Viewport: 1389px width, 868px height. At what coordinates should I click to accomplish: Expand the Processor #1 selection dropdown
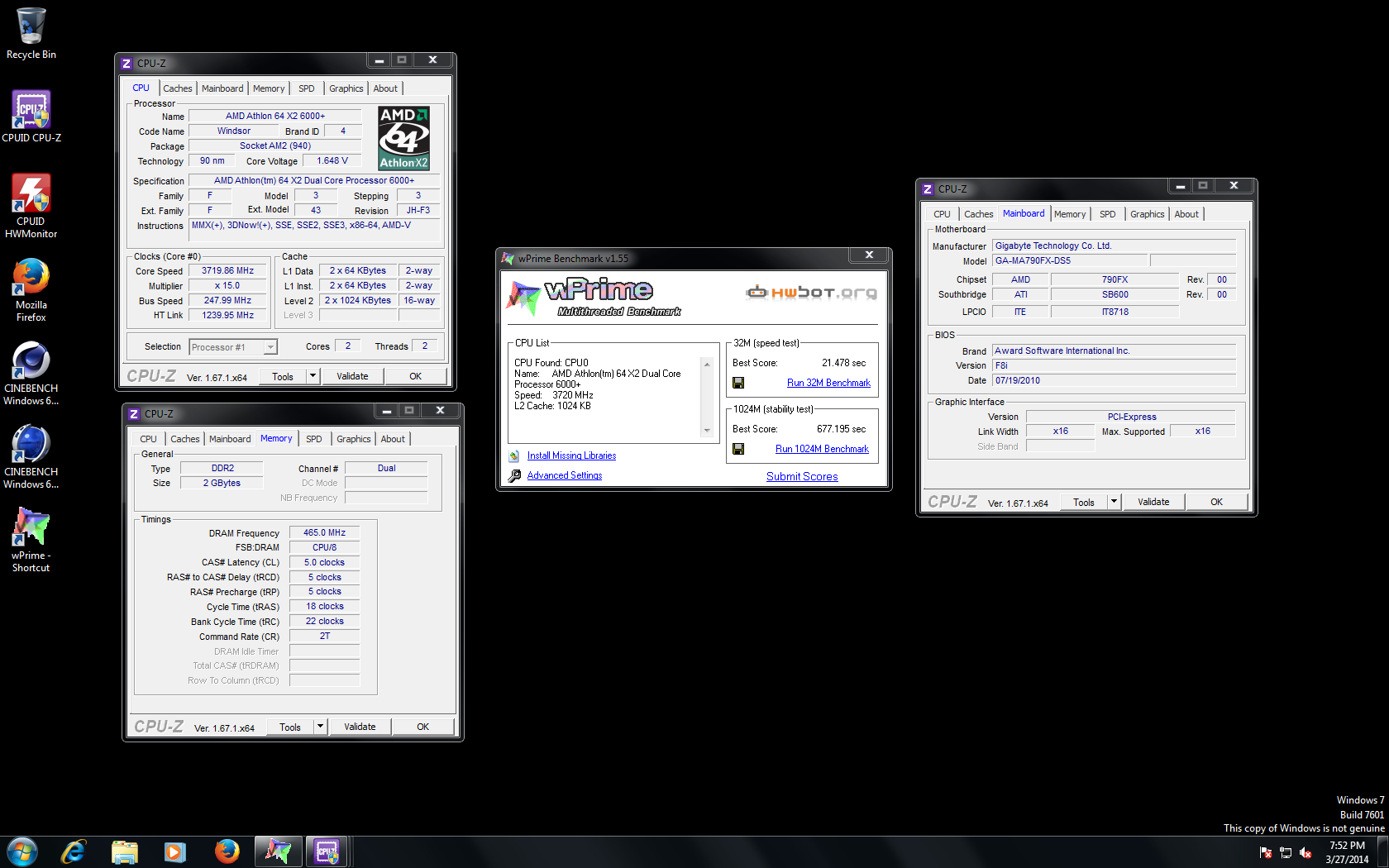tap(270, 347)
